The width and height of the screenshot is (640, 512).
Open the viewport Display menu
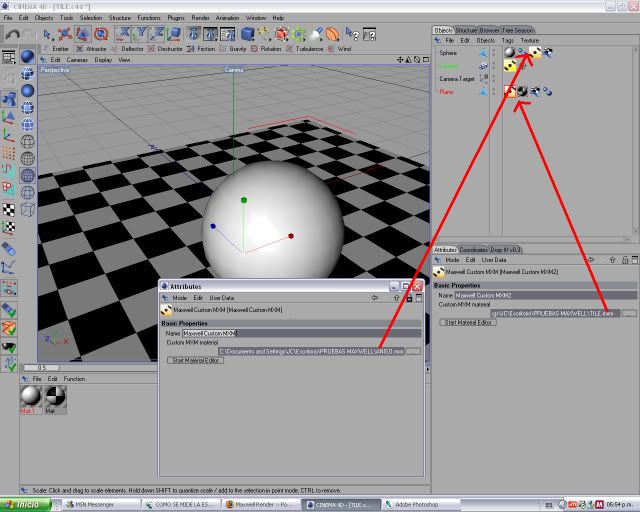pos(103,60)
